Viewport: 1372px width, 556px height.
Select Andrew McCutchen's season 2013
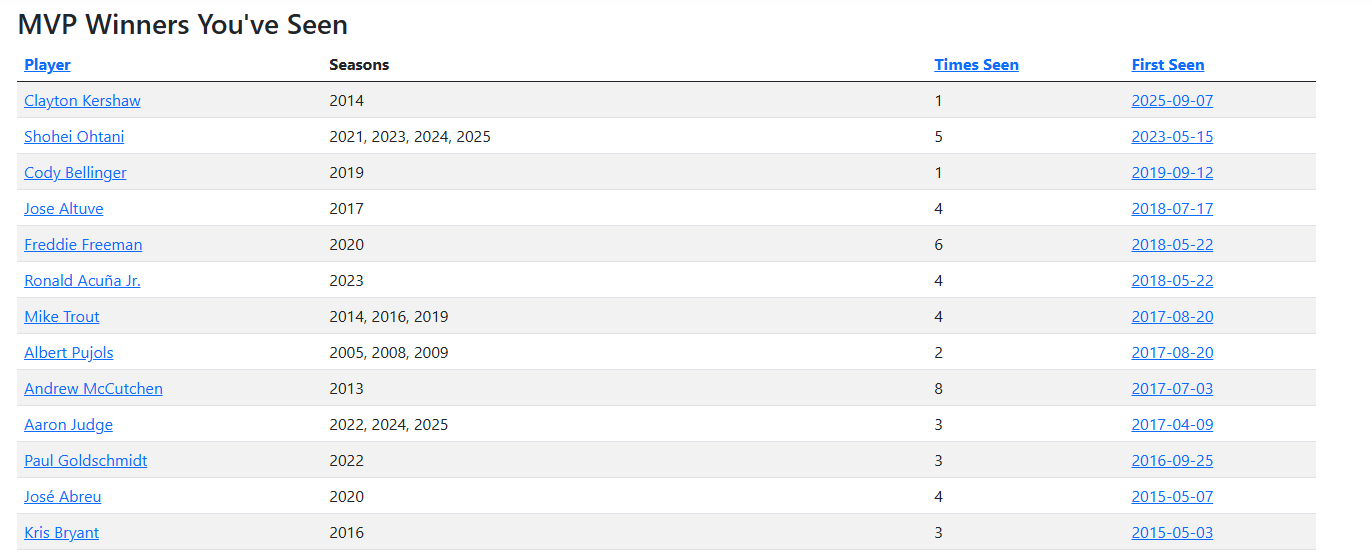347,389
